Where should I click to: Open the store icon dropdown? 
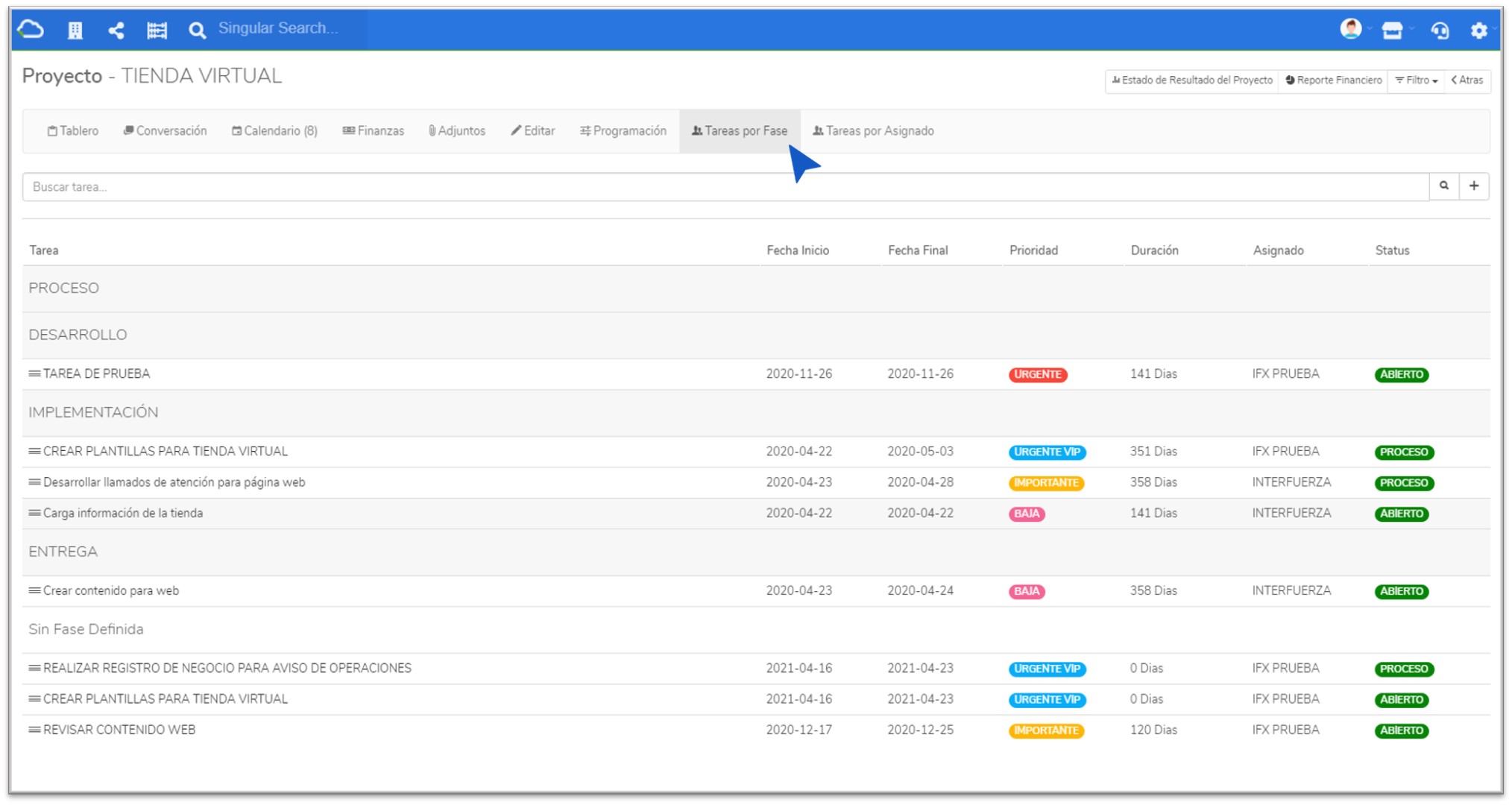(1392, 30)
